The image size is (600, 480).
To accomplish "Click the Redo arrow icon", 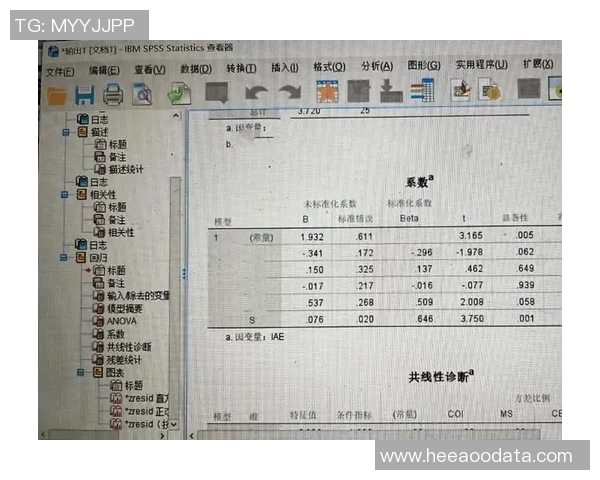I will (290, 92).
